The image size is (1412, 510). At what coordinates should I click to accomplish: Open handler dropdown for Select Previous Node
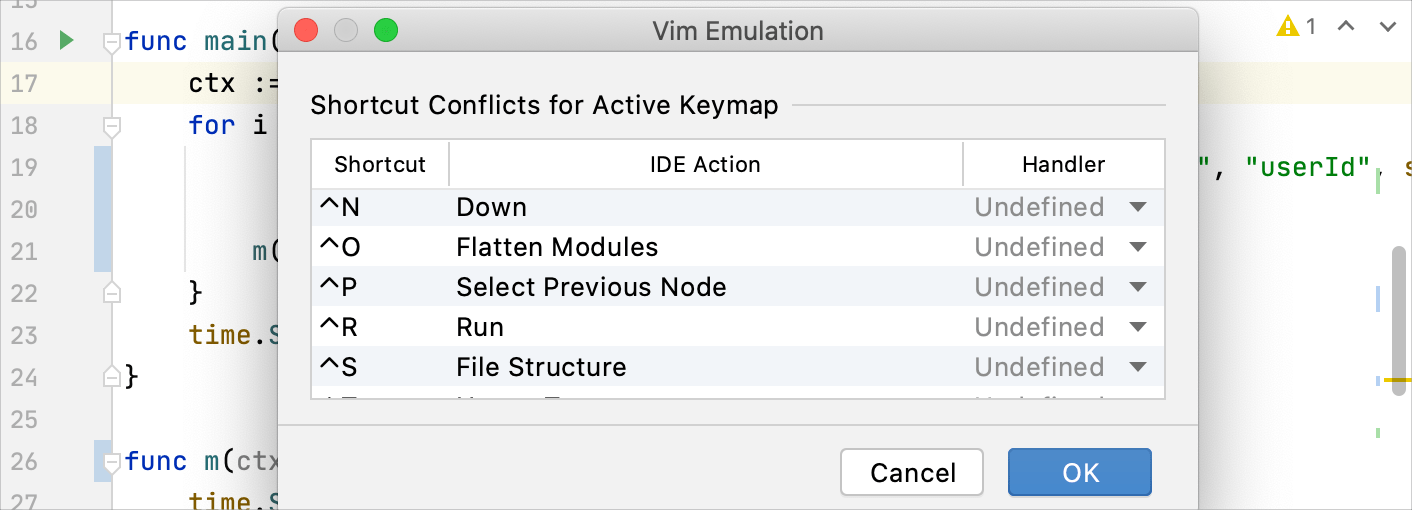tap(1137, 287)
